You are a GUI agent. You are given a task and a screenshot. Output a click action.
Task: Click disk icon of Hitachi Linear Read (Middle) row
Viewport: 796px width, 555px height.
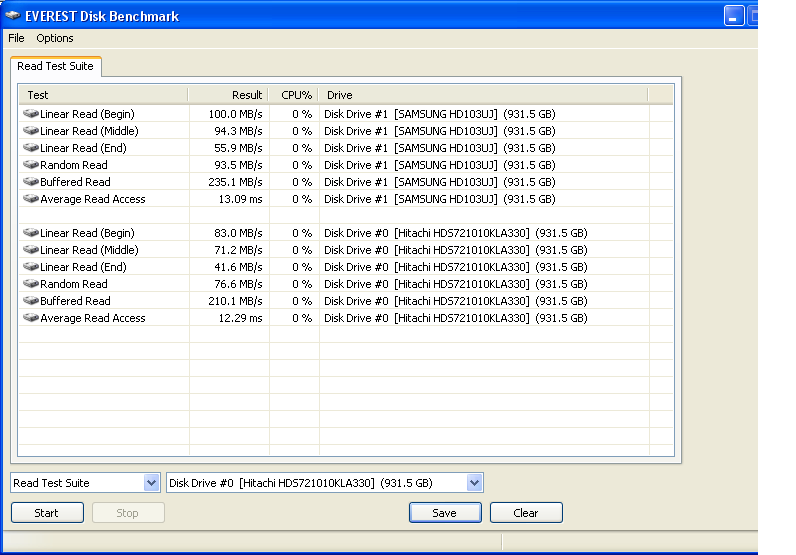coord(31,250)
